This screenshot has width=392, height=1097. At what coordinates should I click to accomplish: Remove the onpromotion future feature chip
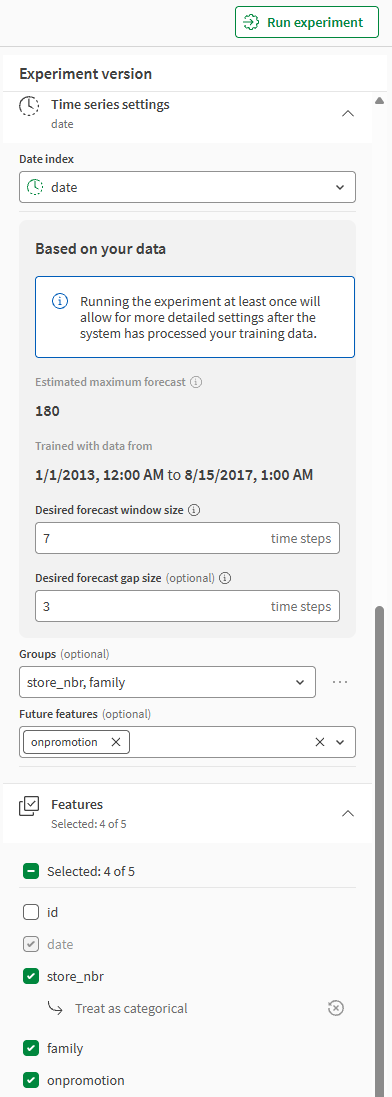pos(116,742)
